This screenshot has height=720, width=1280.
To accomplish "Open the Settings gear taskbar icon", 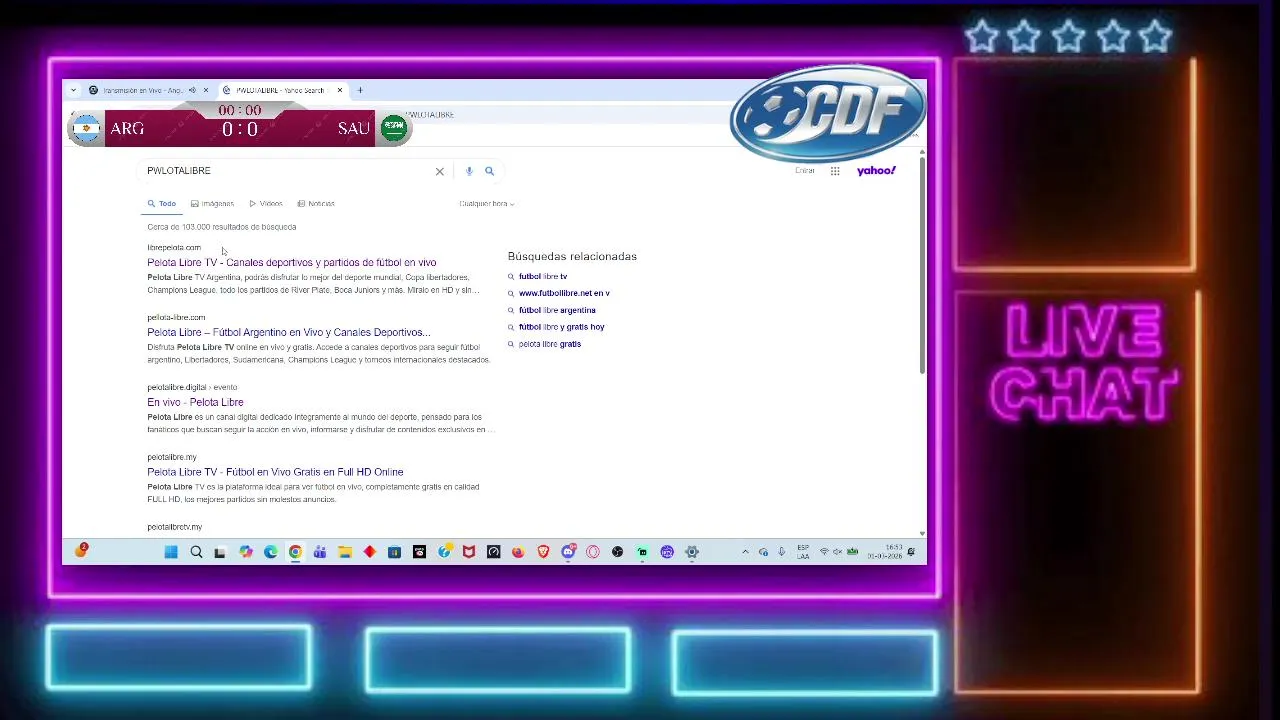I will [692, 552].
